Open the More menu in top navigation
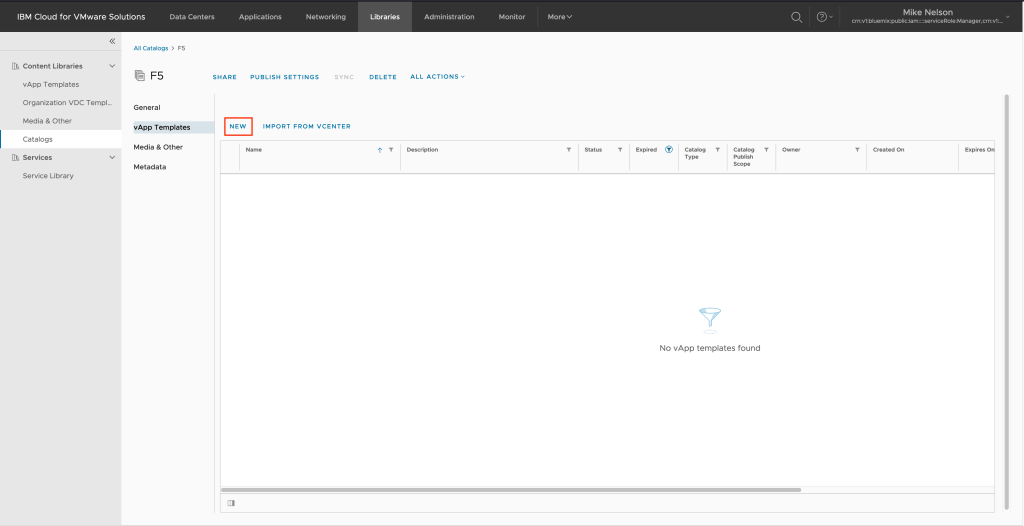The height and width of the screenshot is (526, 1024). pos(560,17)
